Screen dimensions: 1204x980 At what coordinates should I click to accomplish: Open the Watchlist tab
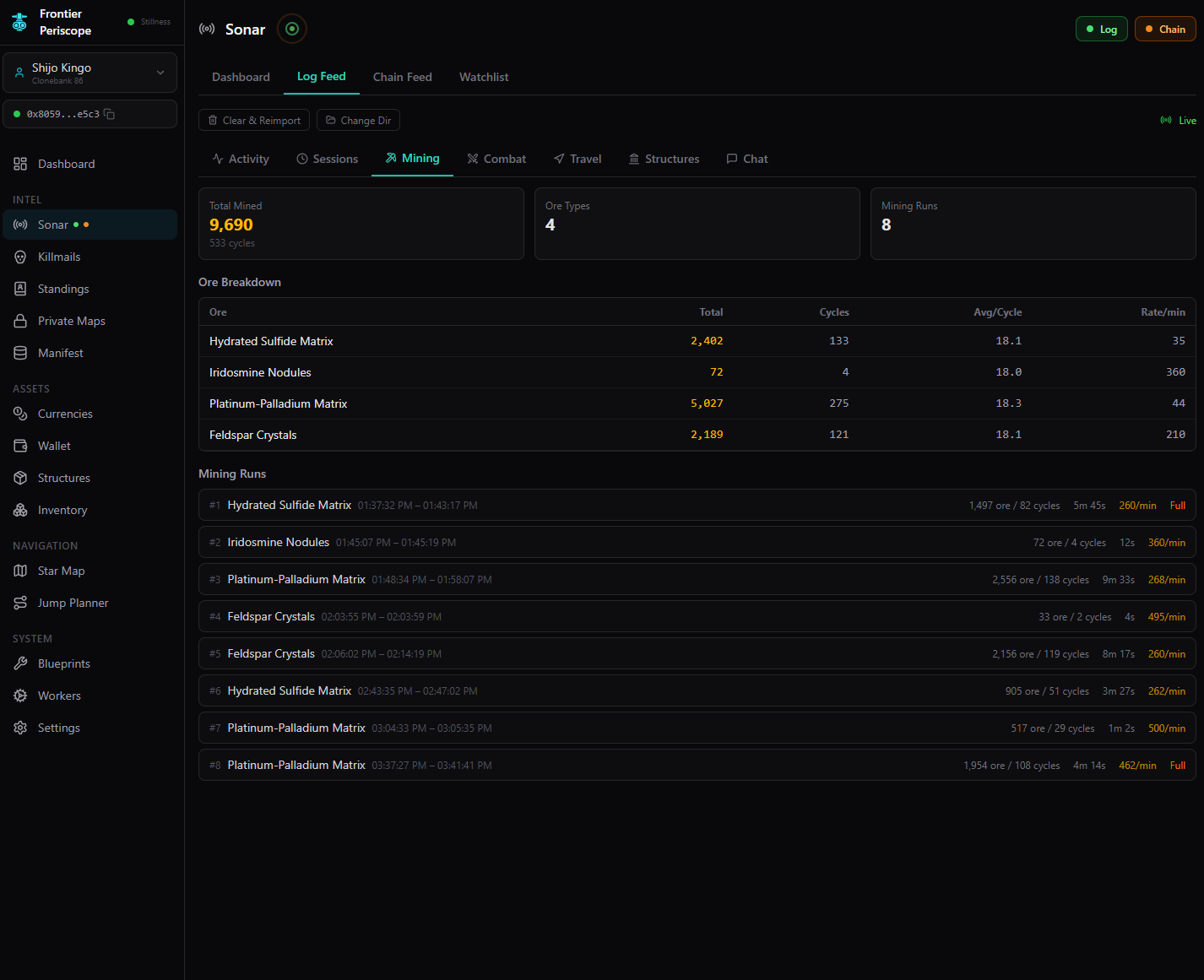484,77
